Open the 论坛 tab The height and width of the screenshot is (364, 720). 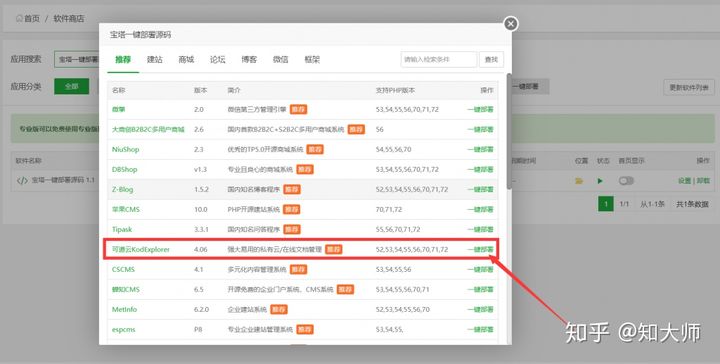tap(218, 60)
